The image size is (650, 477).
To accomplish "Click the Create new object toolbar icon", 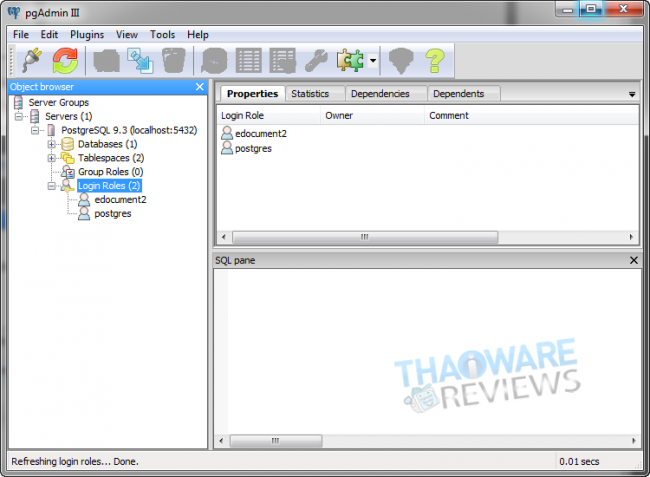I will (x=140, y=61).
